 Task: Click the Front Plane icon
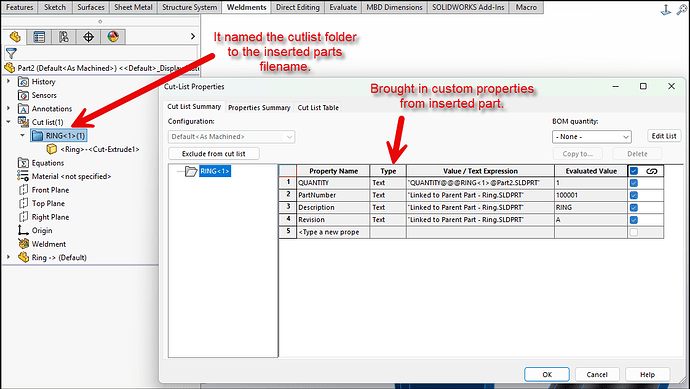click(x=23, y=190)
